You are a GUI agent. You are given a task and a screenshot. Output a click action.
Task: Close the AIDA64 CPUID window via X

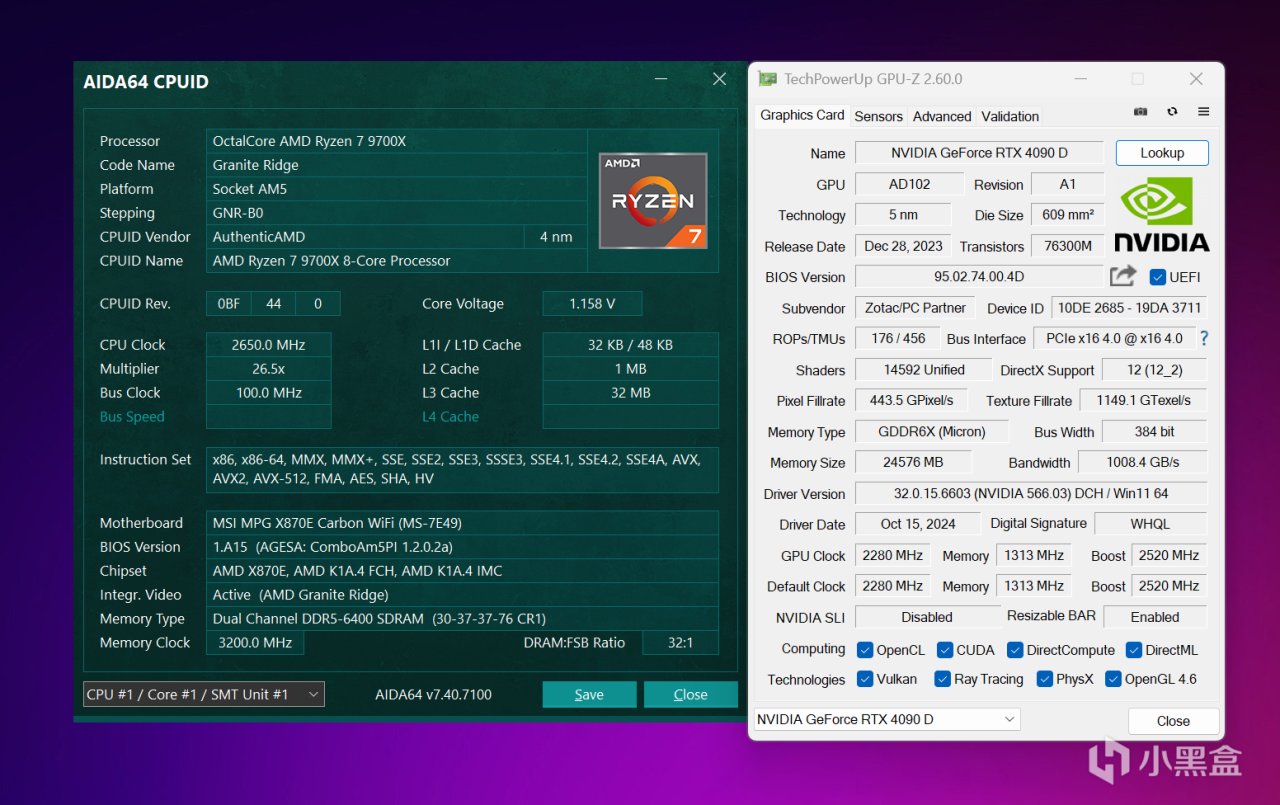[719, 79]
